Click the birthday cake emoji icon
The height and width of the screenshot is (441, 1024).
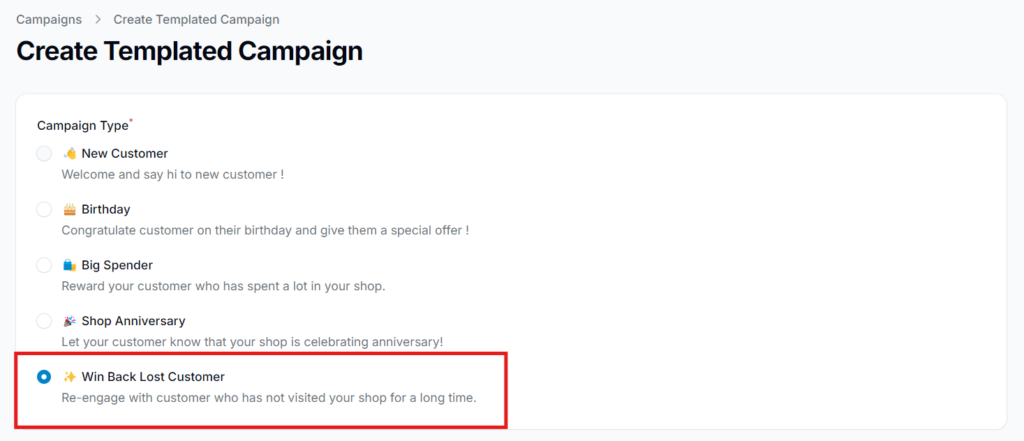click(69, 210)
